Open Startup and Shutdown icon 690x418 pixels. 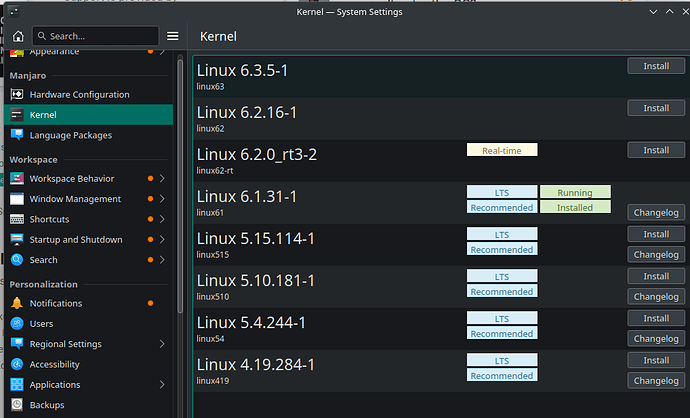(x=17, y=239)
